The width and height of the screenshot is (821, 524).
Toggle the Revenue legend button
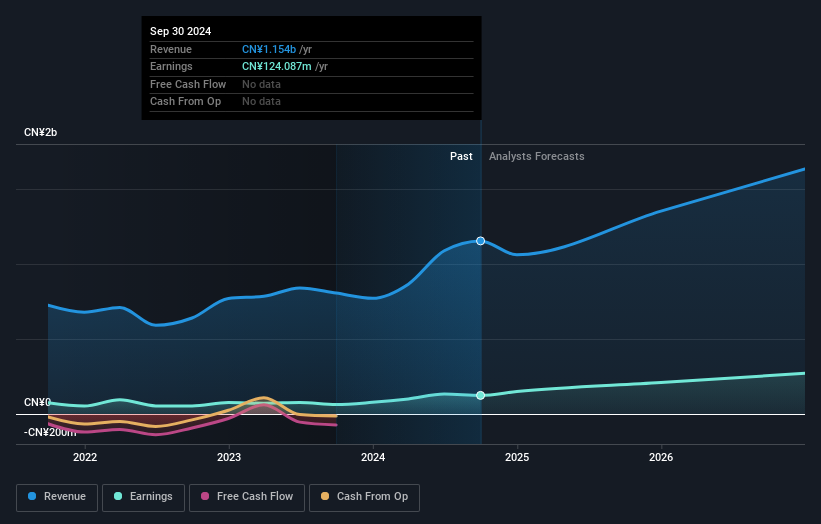(x=57, y=497)
